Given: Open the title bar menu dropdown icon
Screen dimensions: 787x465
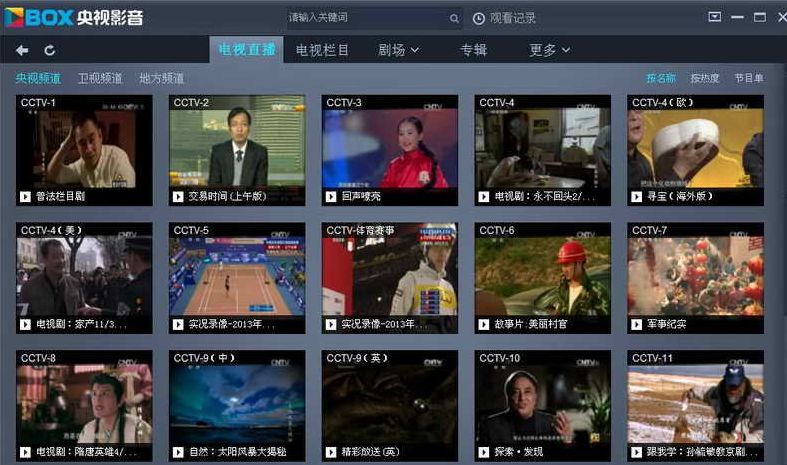Looking at the screenshot, I should (714, 17).
